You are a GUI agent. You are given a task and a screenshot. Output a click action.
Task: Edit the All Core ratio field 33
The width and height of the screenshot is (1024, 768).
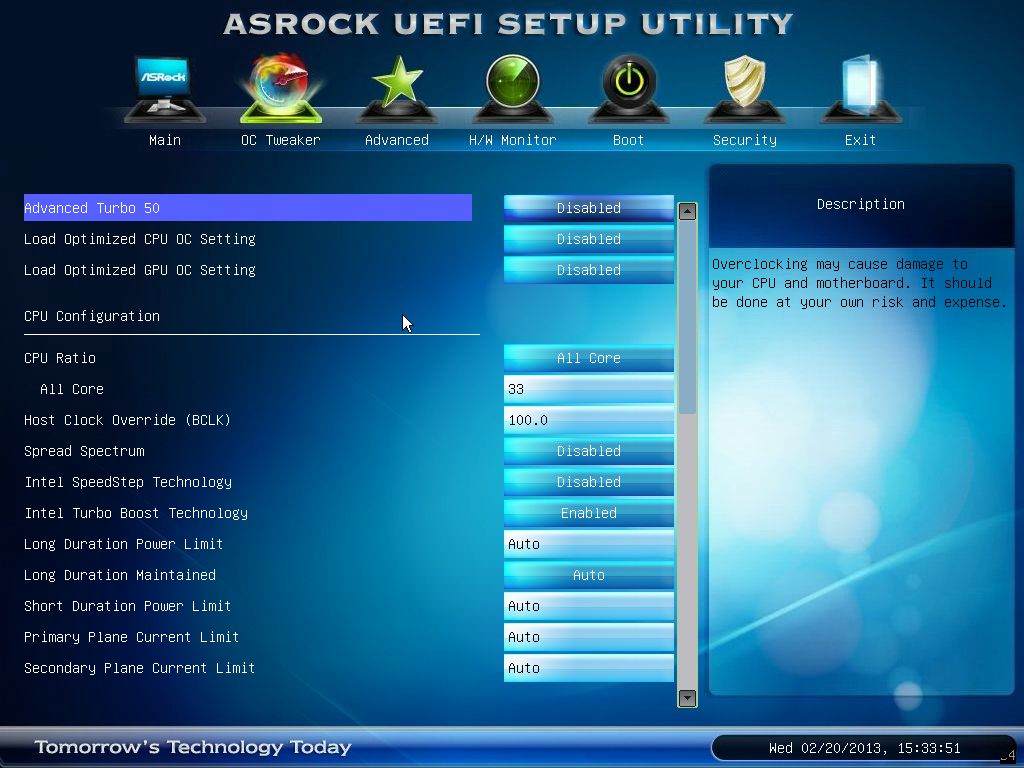[x=588, y=389]
